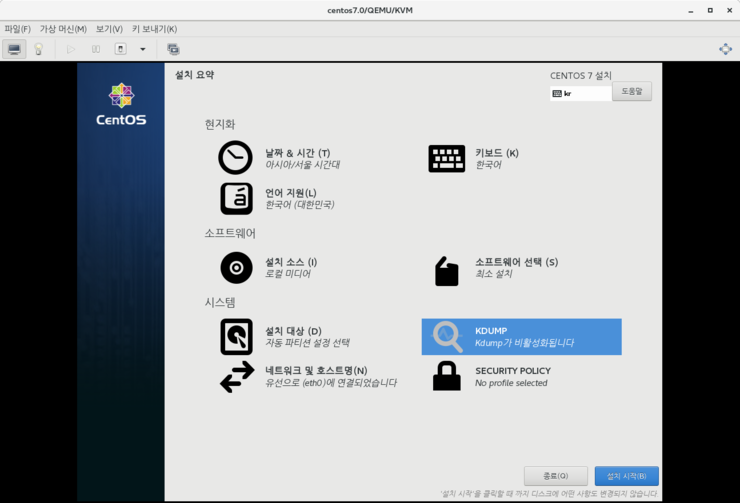Click the 자동 파티션 설정 선택 status text
The height and width of the screenshot is (503, 740).
click(307, 343)
